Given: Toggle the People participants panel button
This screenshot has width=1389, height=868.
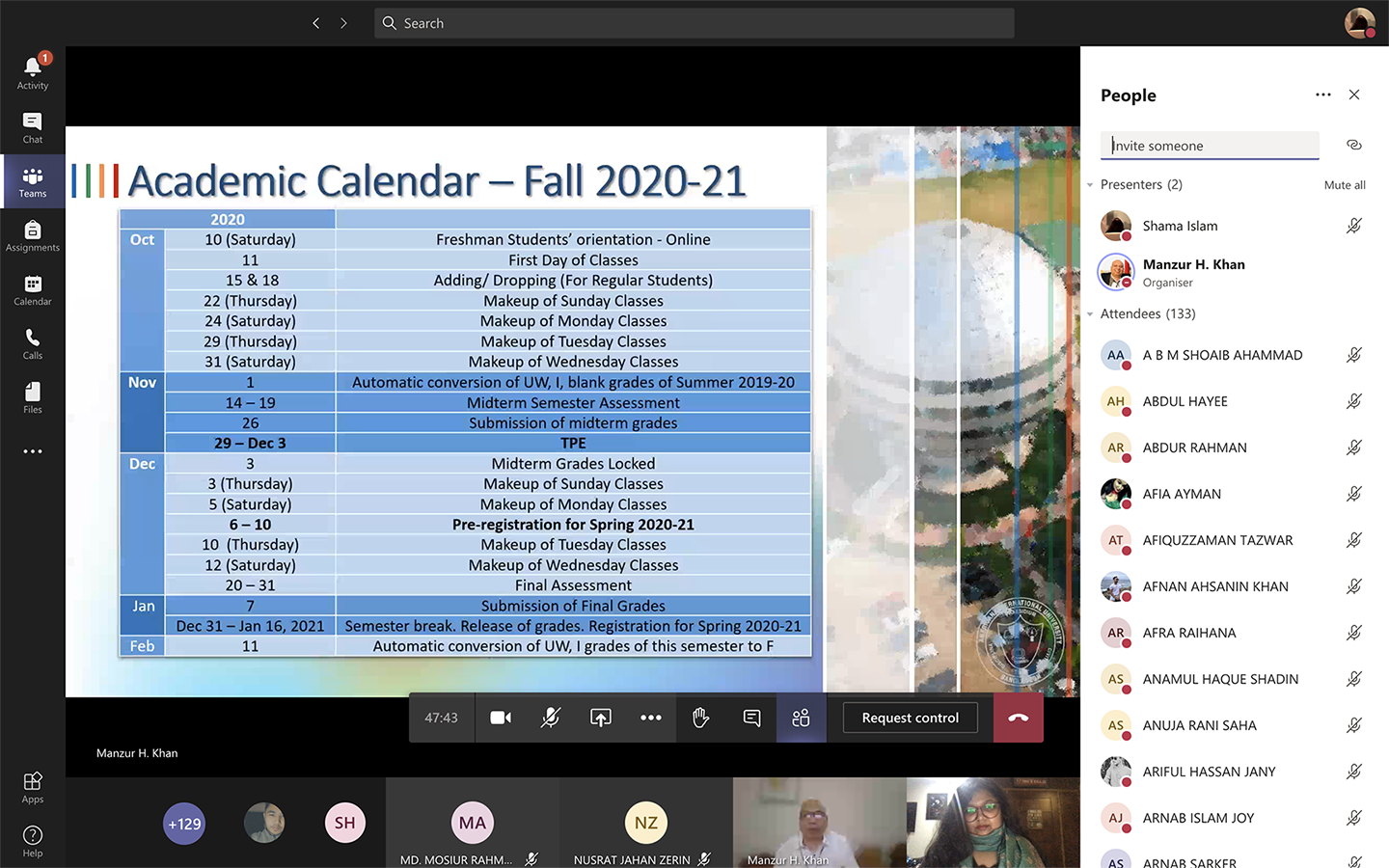Looking at the screenshot, I should point(801,718).
